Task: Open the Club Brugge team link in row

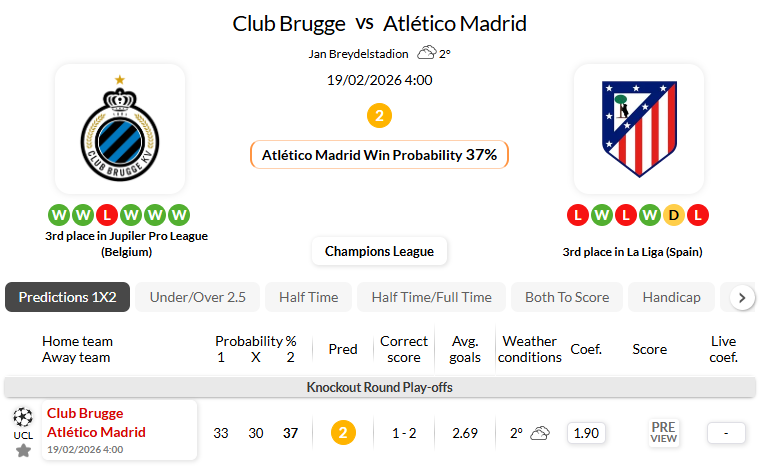Action: (x=85, y=413)
